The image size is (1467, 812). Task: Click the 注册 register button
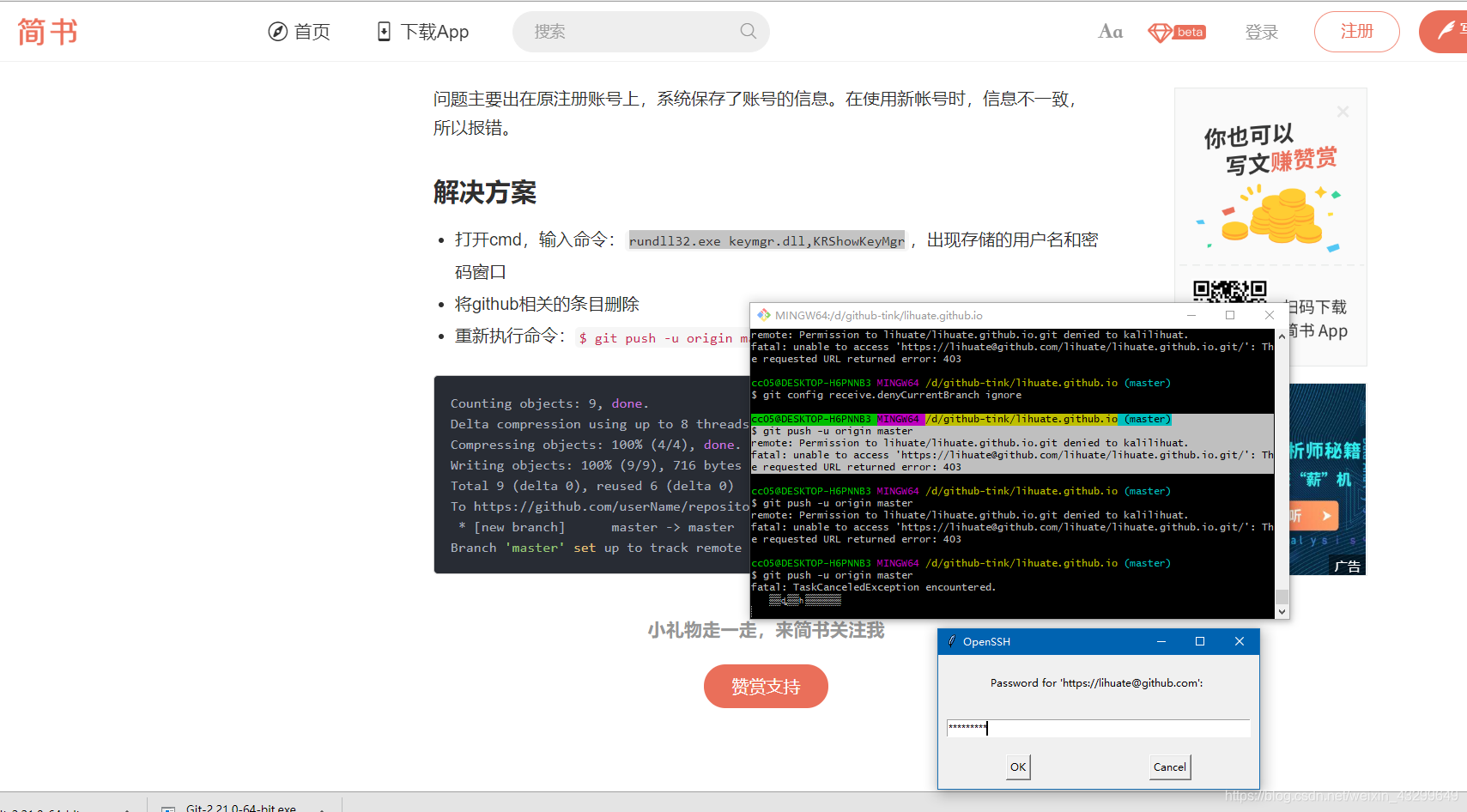(x=1357, y=32)
